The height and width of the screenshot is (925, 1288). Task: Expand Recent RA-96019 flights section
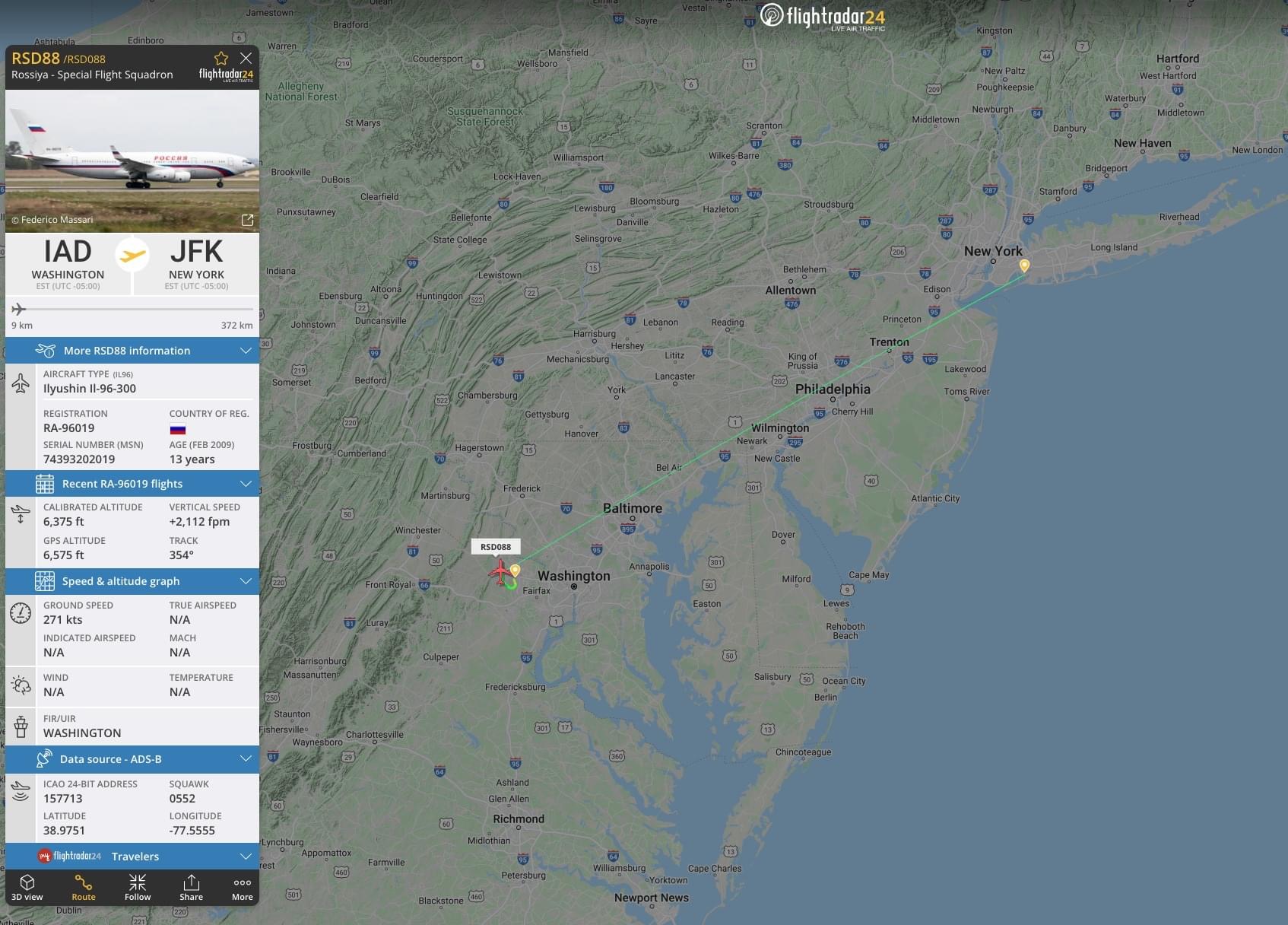click(132, 484)
